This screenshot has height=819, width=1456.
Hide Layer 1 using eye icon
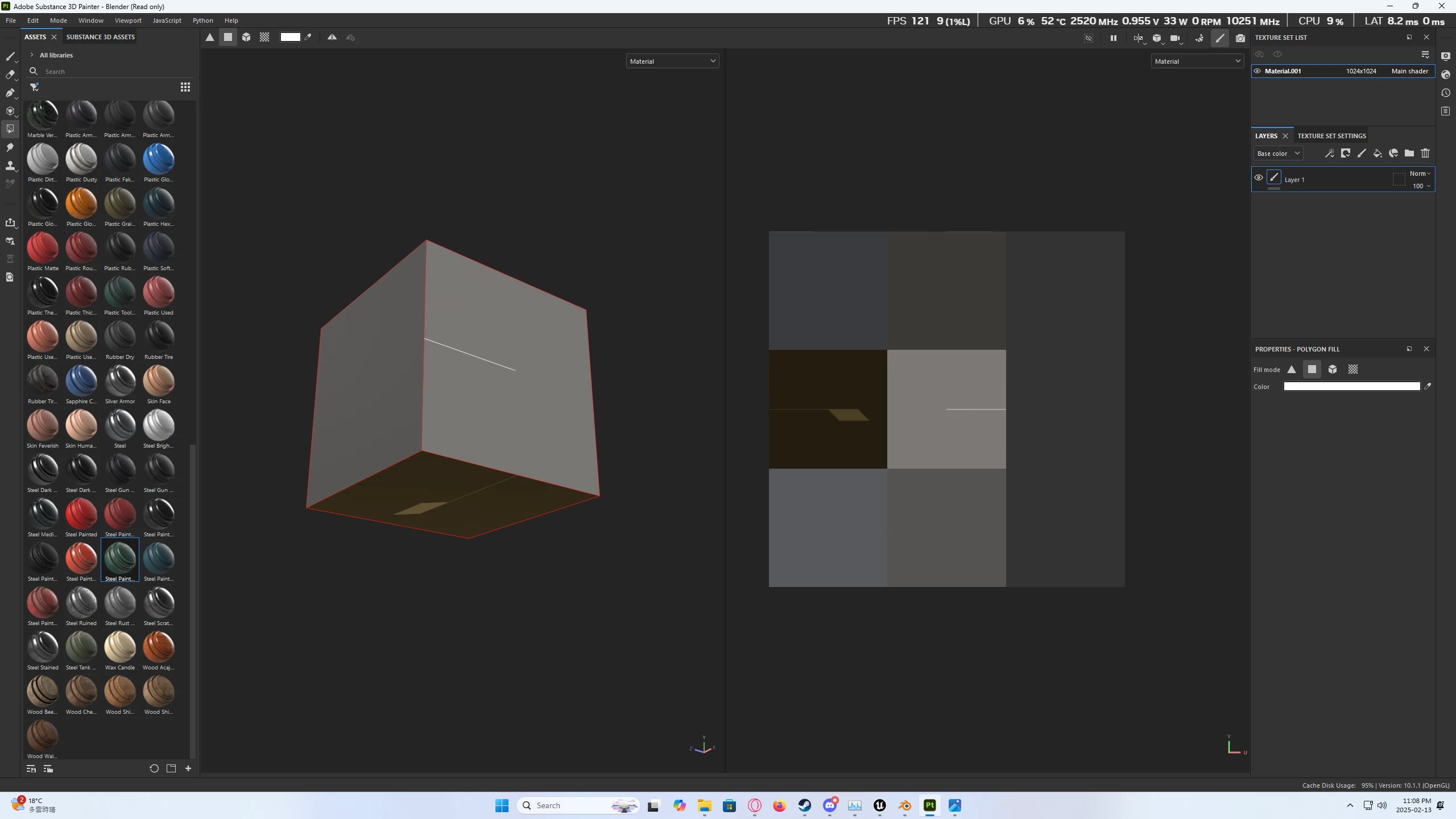tap(1259, 178)
